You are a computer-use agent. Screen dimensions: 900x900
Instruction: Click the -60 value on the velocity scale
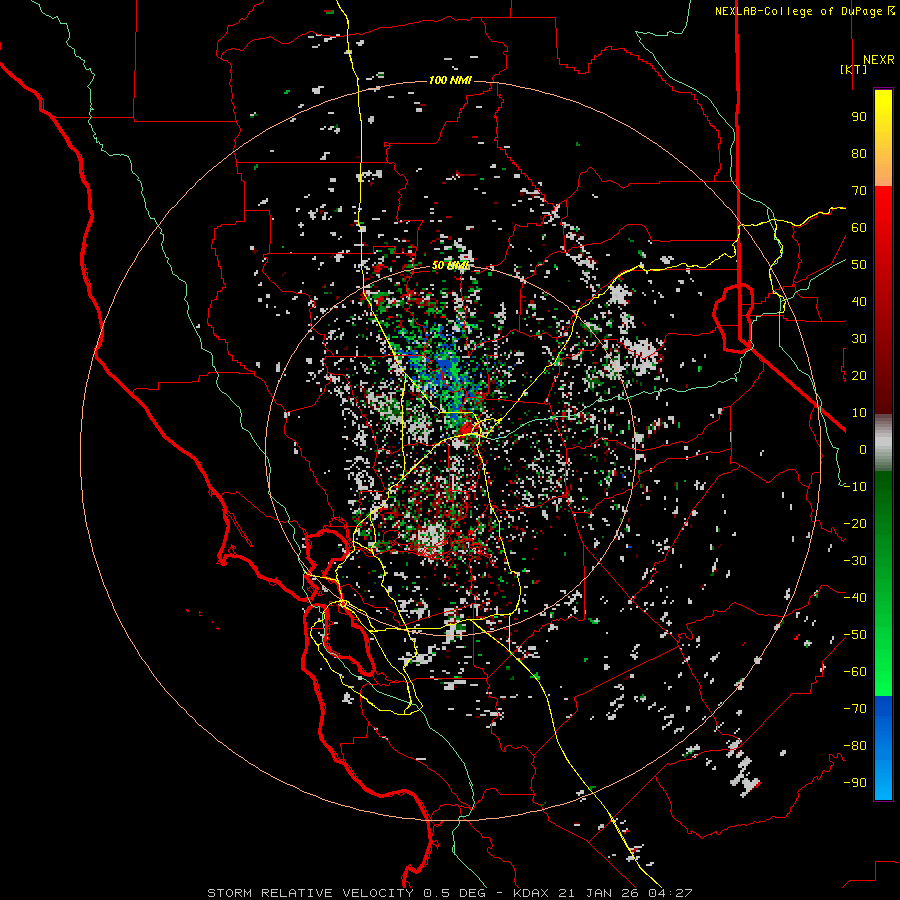pyautogui.click(x=855, y=672)
